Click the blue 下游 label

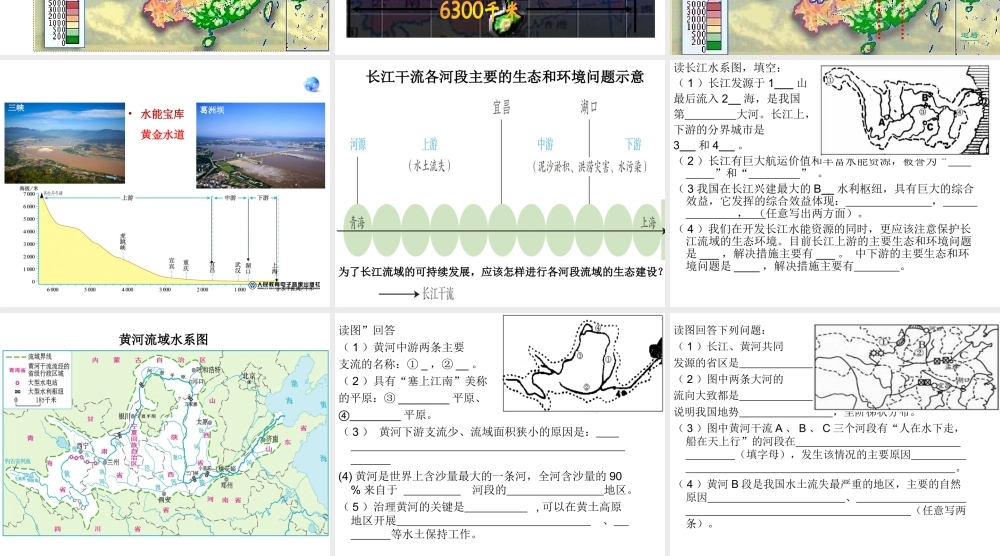pos(633,145)
